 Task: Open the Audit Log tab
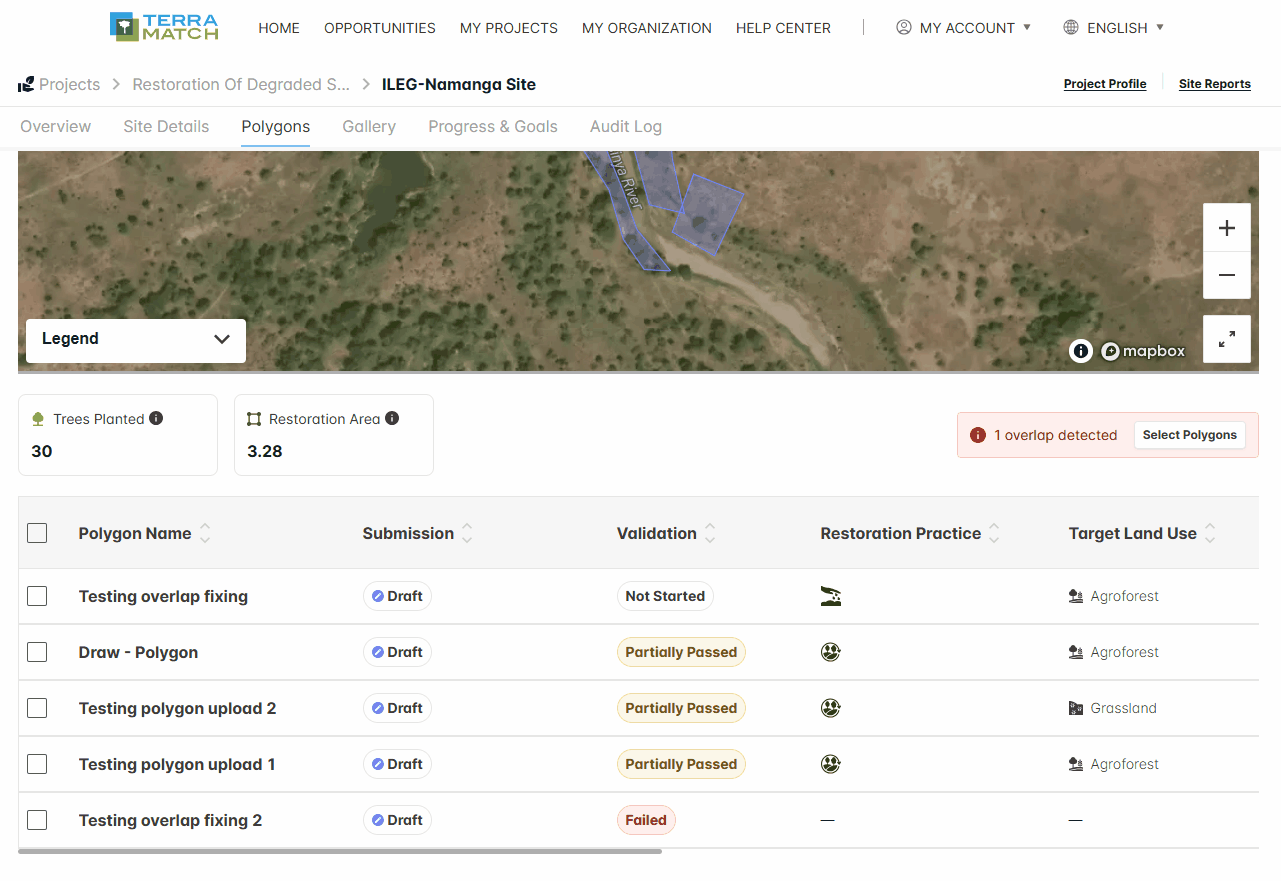point(626,127)
